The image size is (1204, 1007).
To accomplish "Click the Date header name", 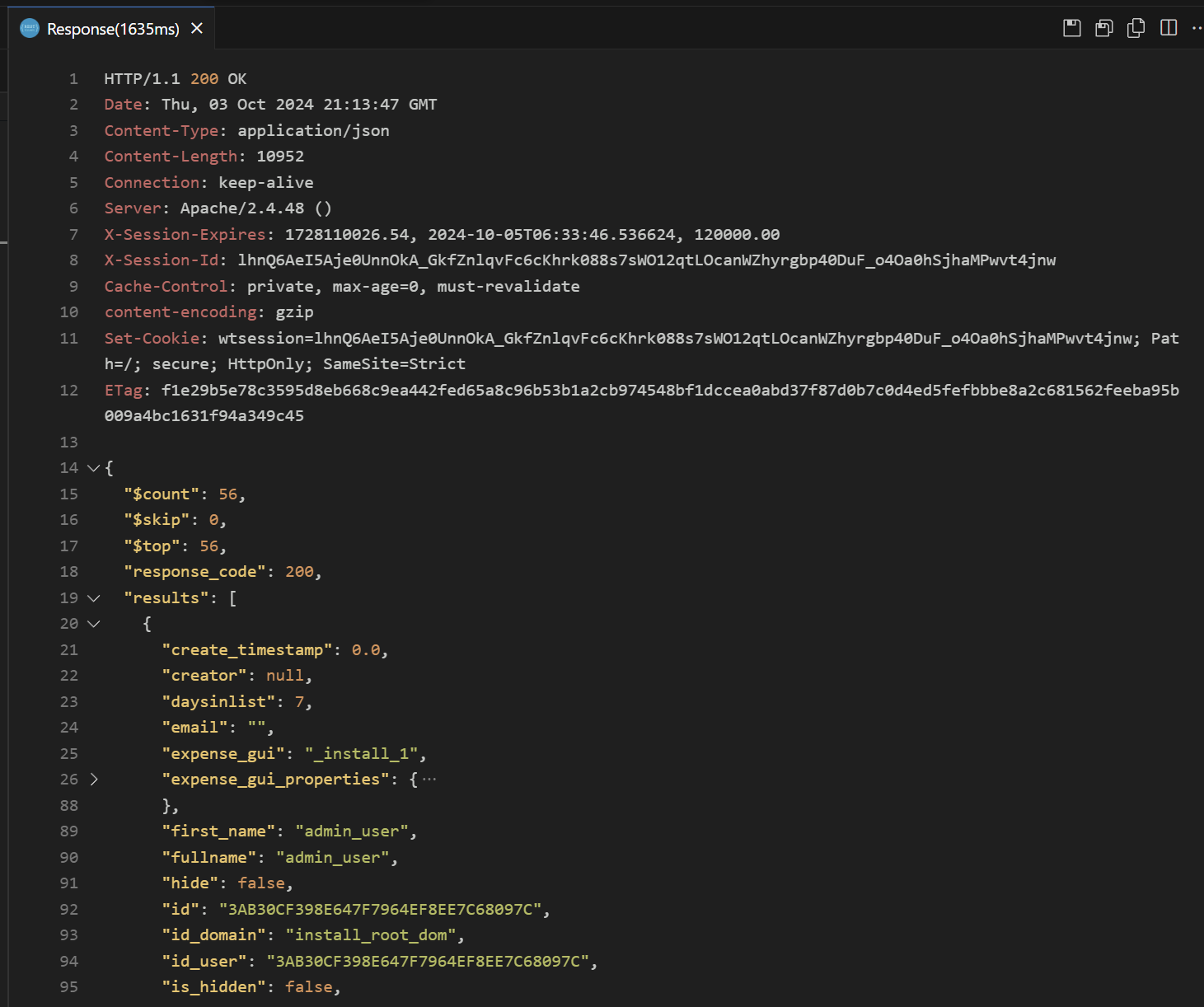I will point(124,105).
